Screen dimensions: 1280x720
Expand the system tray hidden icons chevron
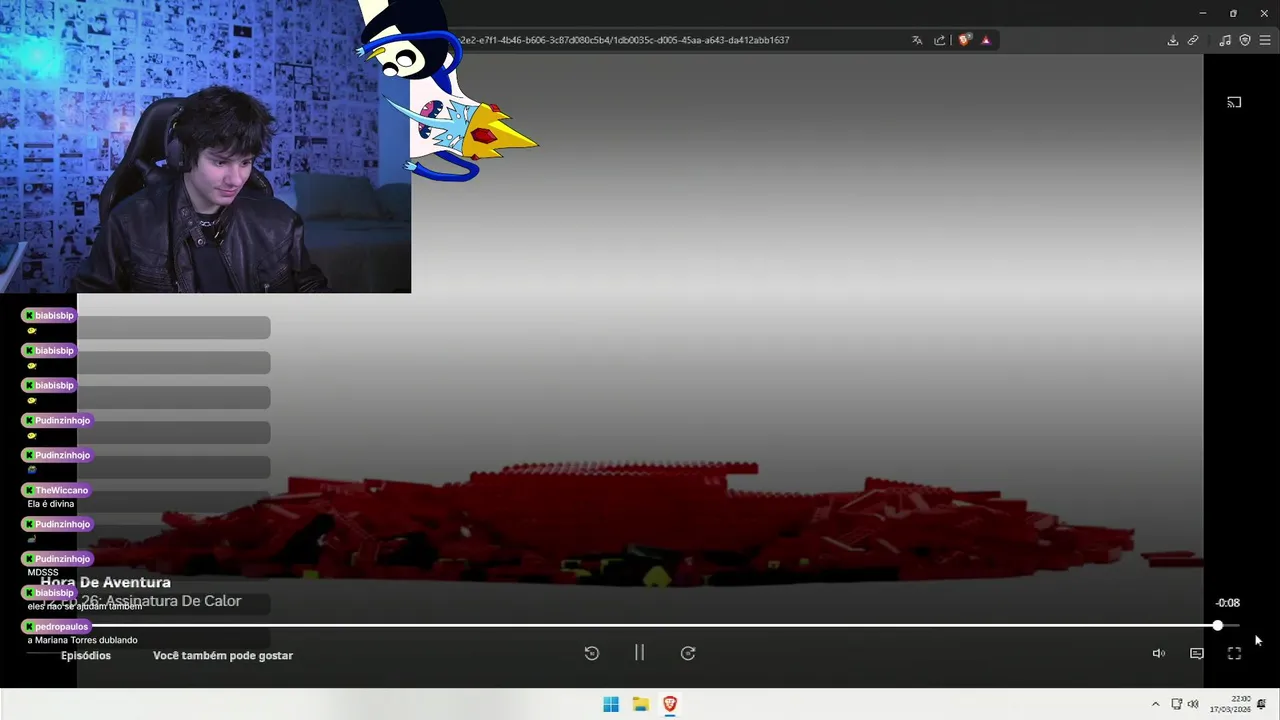tap(1155, 704)
